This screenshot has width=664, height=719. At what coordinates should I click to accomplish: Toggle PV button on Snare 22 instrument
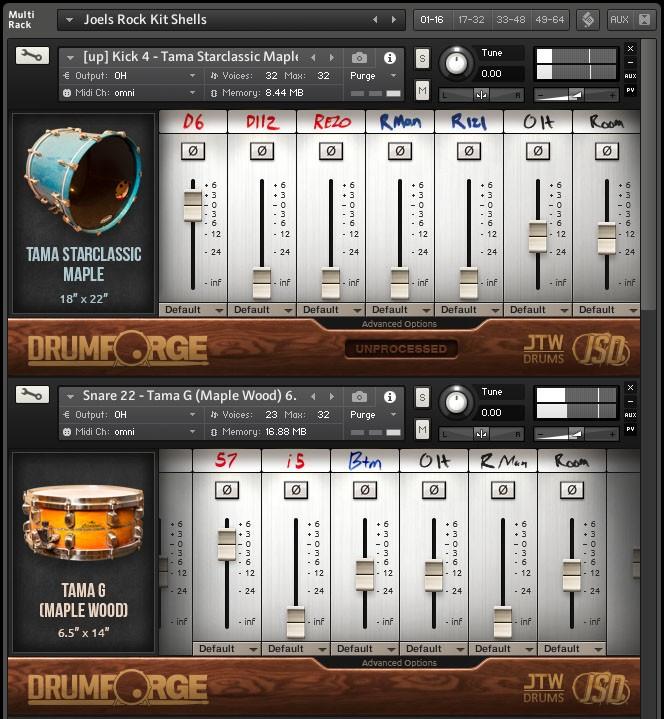[x=631, y=429]
